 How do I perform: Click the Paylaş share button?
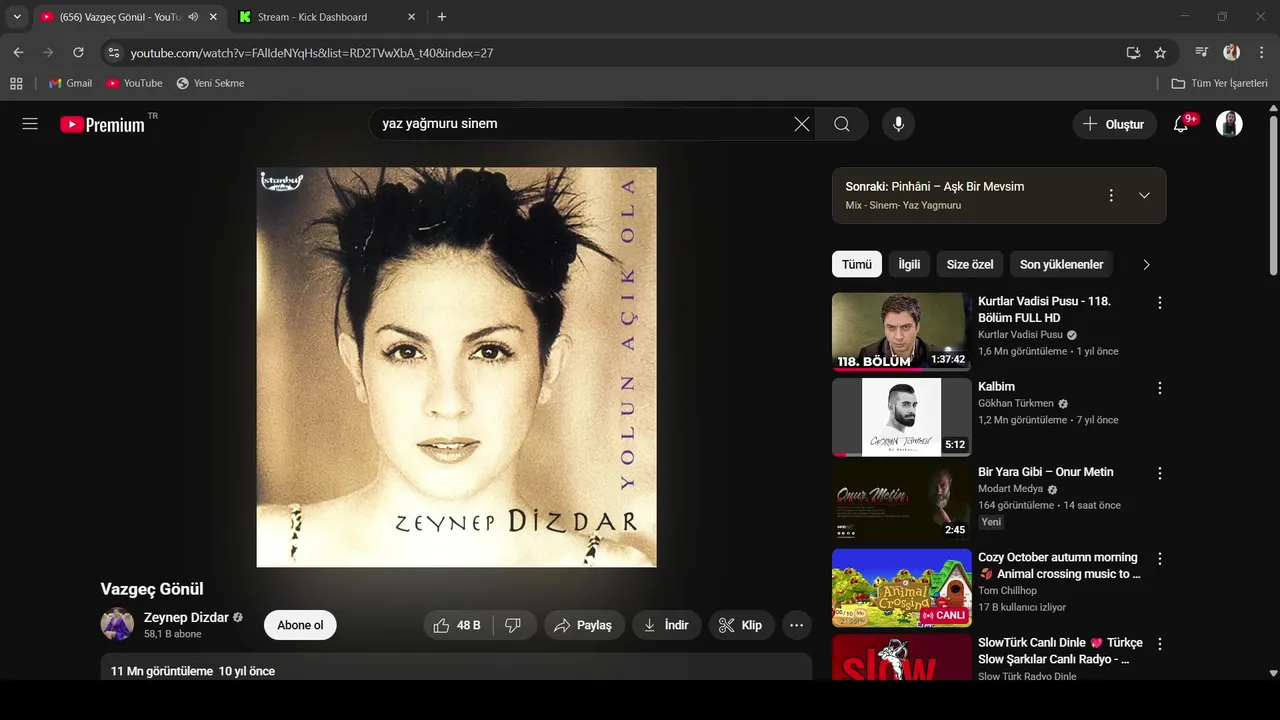[x=584, y=625]
